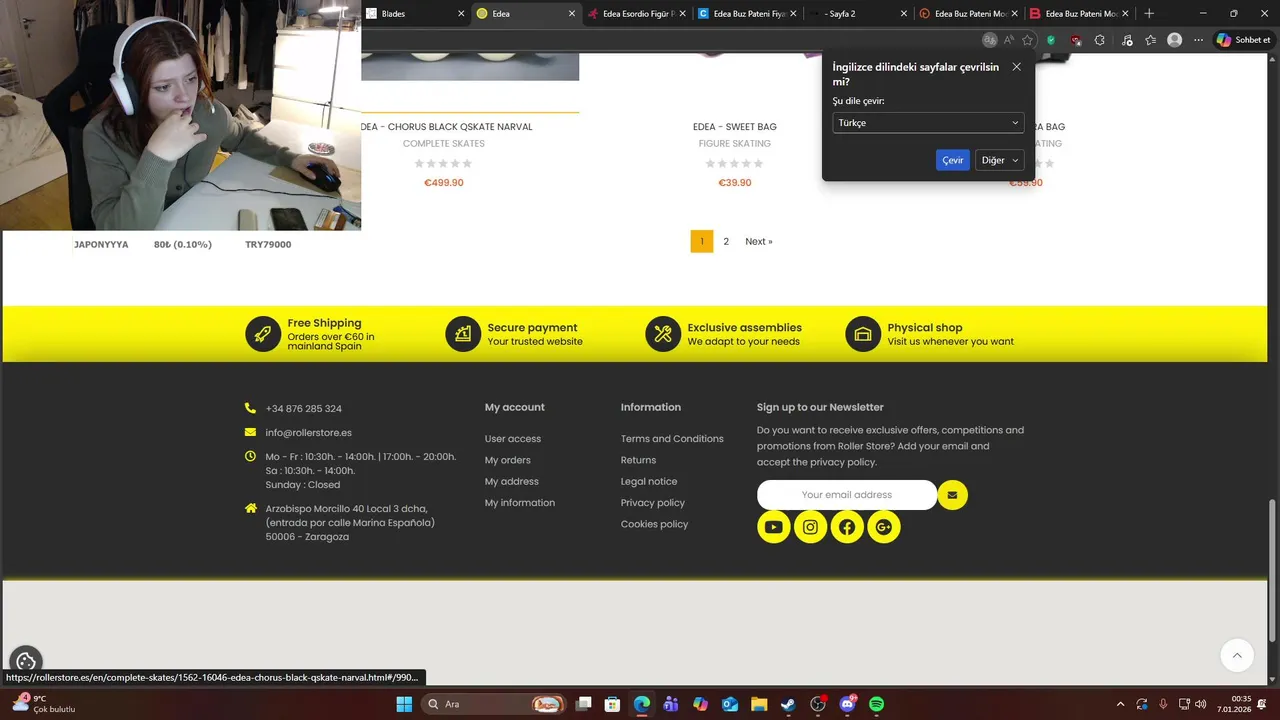
Task: Open the Returns link
Action: [x=638, y=460]
